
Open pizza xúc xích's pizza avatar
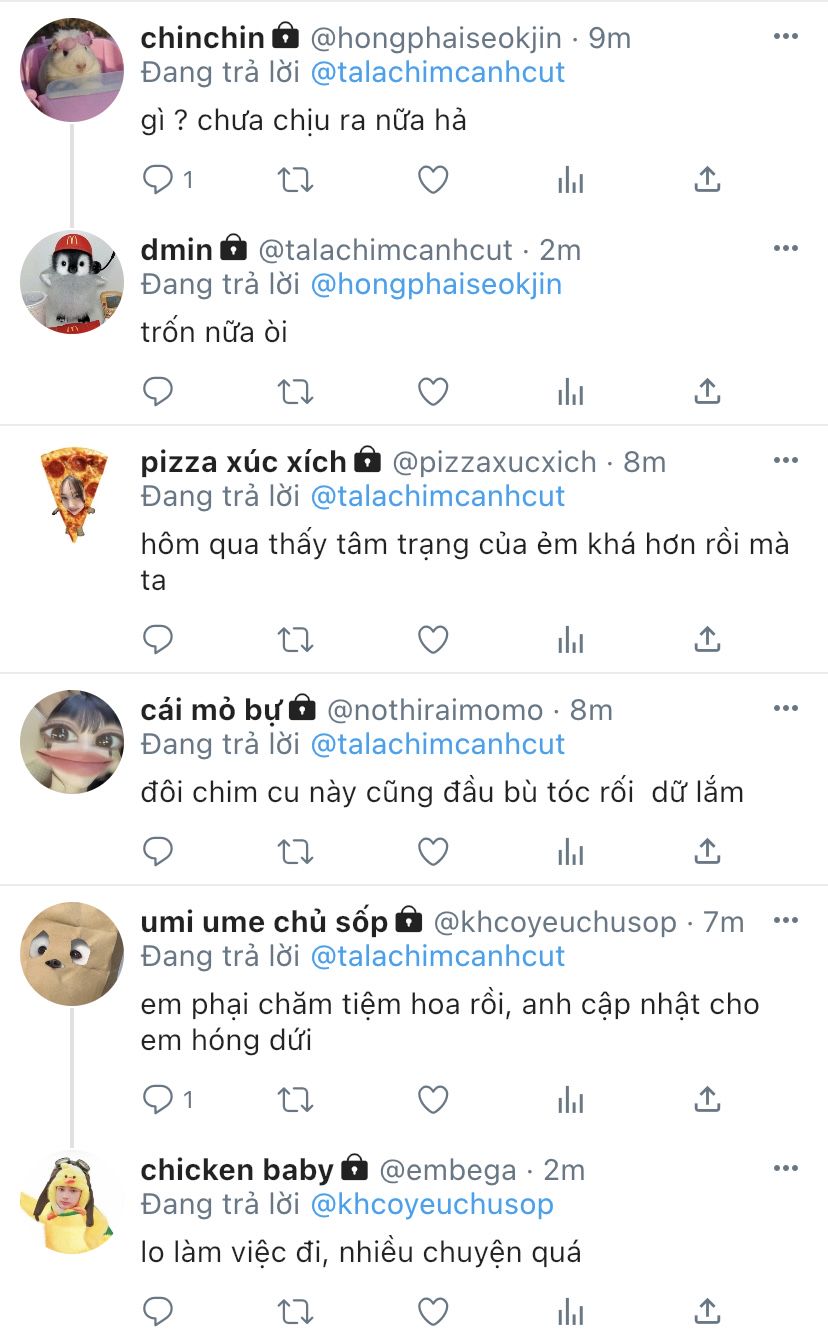pyautogui.click(x=72, y=495)
